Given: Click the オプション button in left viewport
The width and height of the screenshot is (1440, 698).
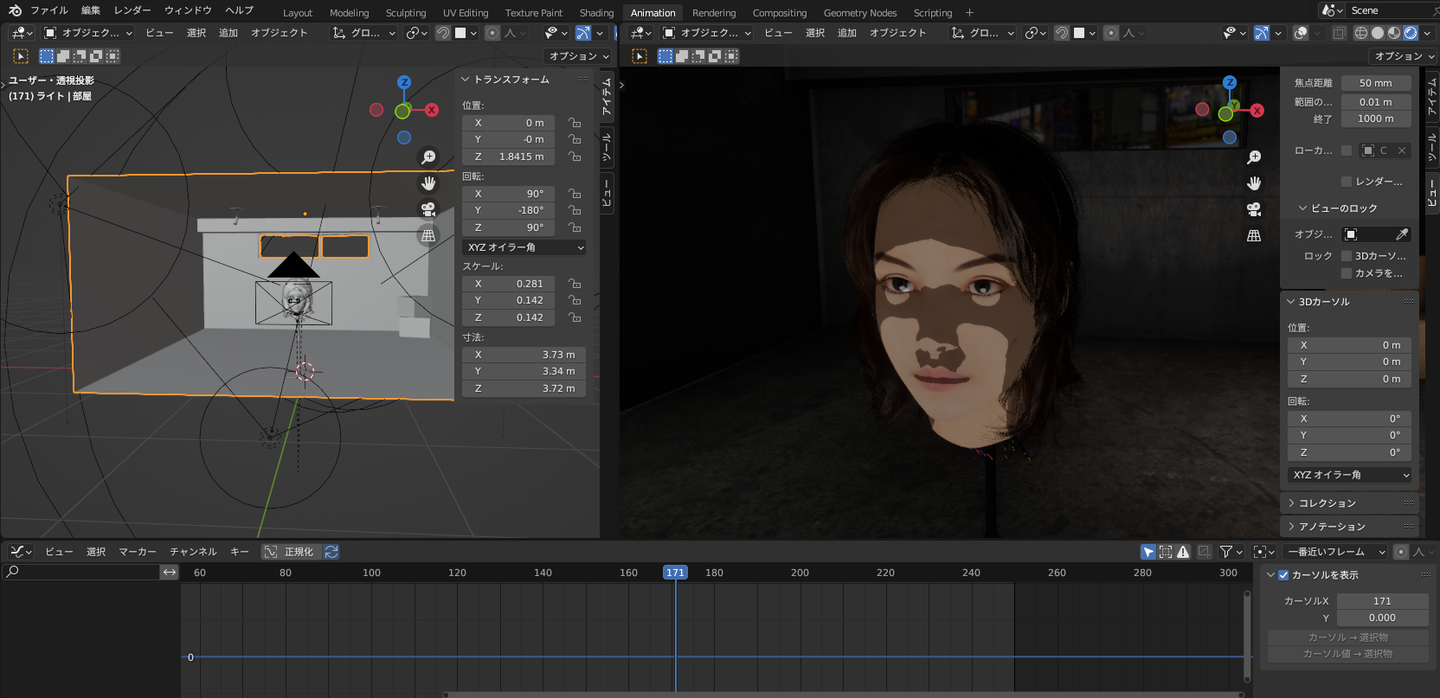Looking at the screenshot, I should (x=578, y=56).
